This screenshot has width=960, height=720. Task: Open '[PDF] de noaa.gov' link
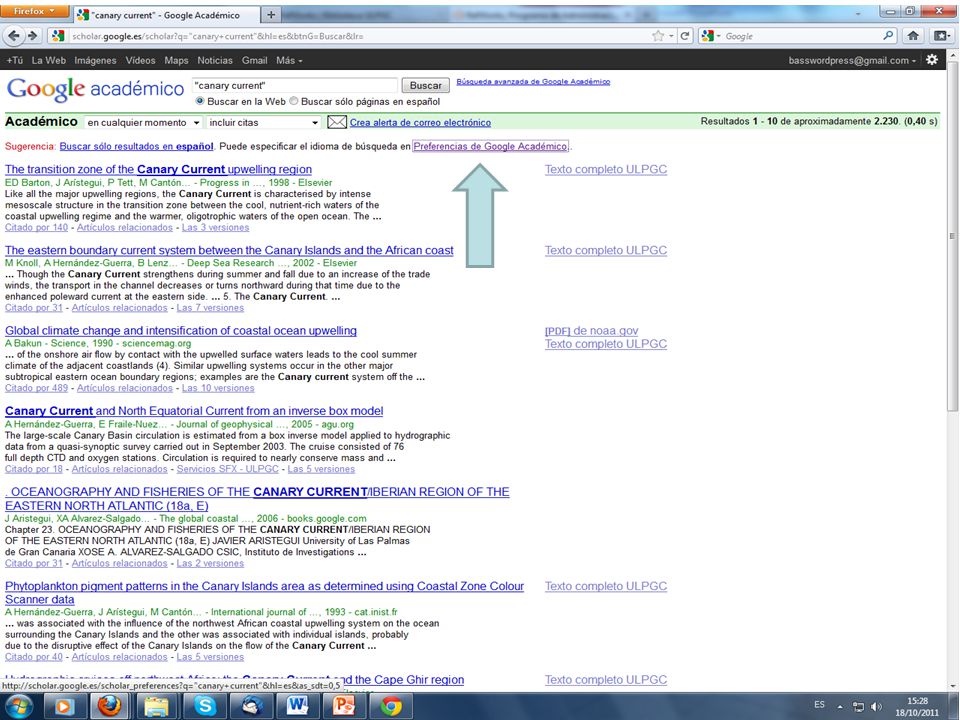[x=591, y=331]
